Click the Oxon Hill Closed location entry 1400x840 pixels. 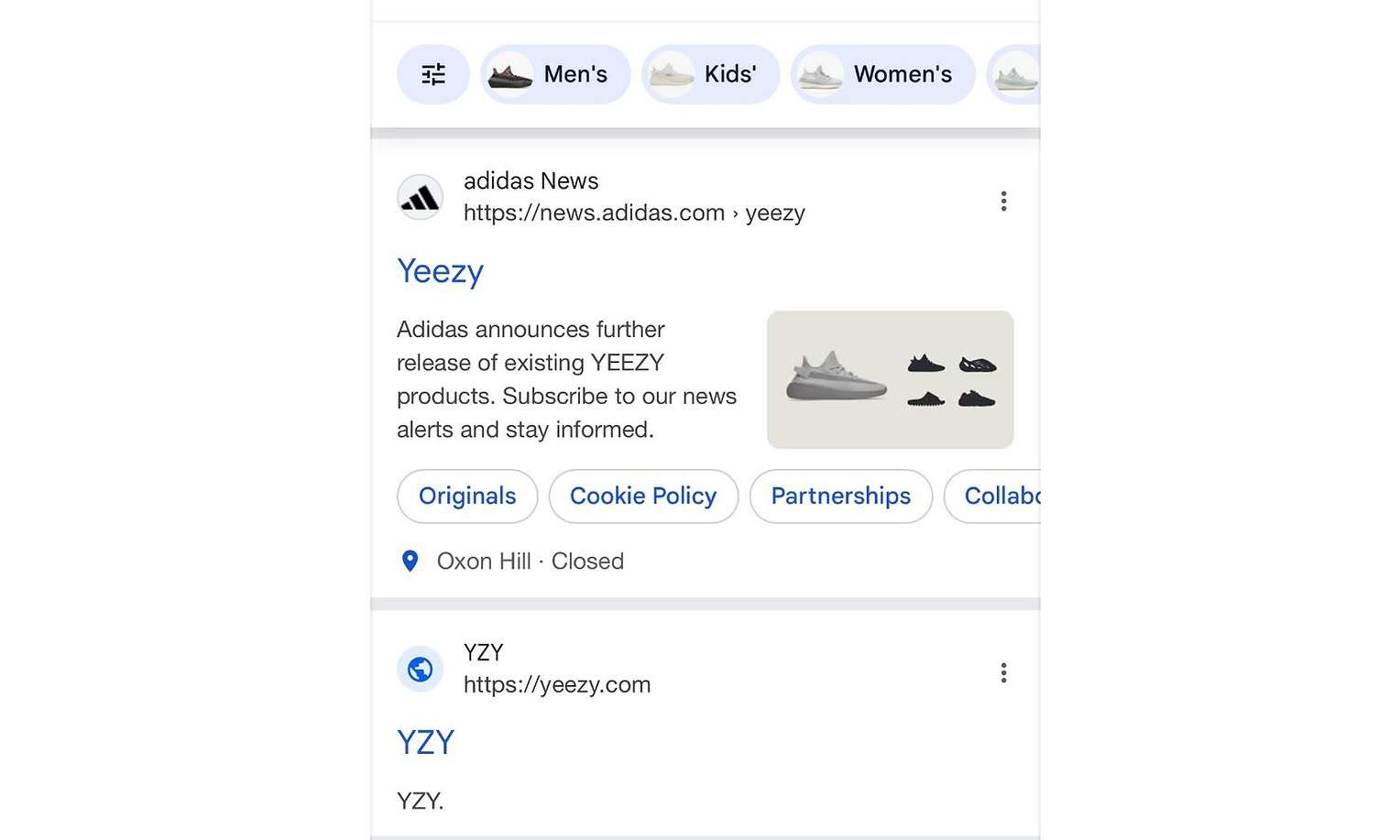click(530, 562)
